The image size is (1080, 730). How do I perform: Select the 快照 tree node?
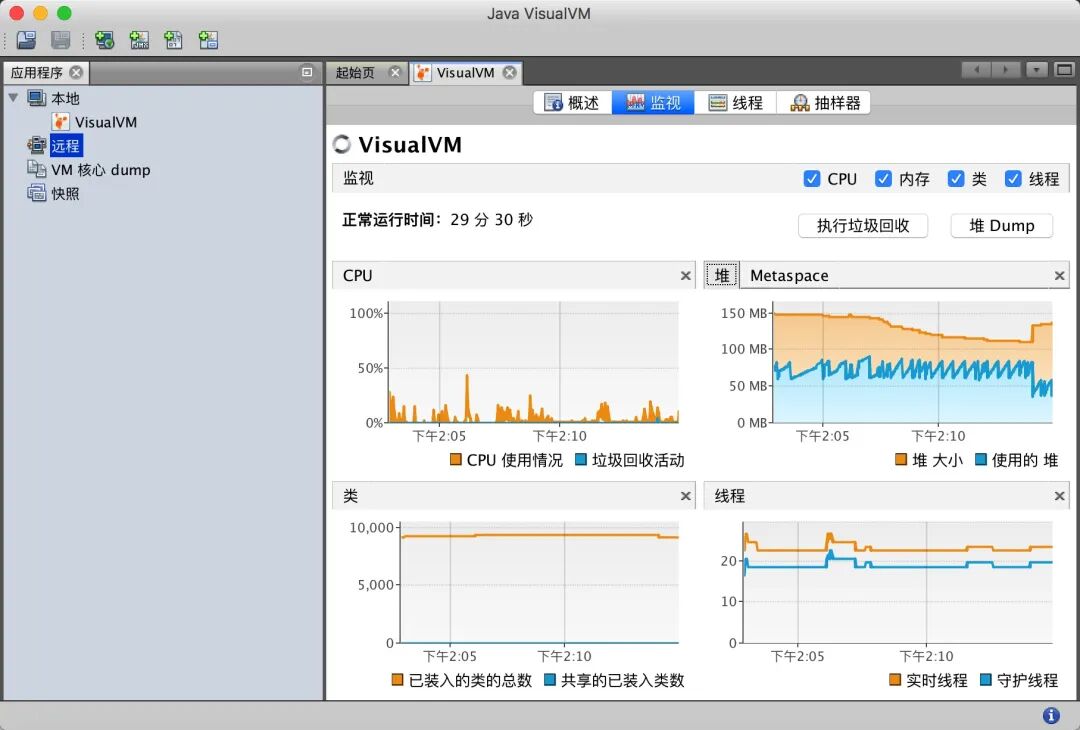[x=65, y=194]
